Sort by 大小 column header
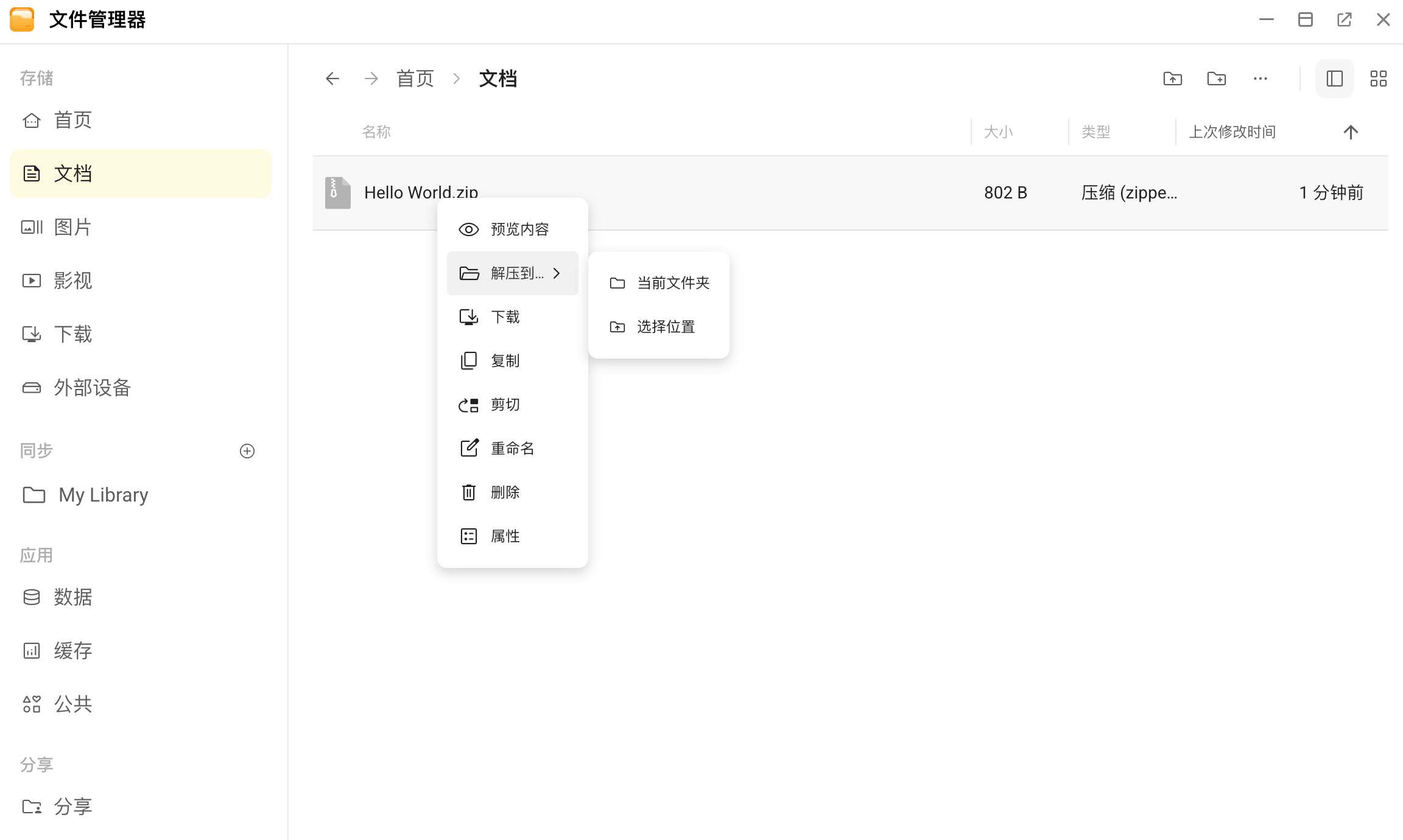This screenshot has height=840, width=1403. coord(999,132)
